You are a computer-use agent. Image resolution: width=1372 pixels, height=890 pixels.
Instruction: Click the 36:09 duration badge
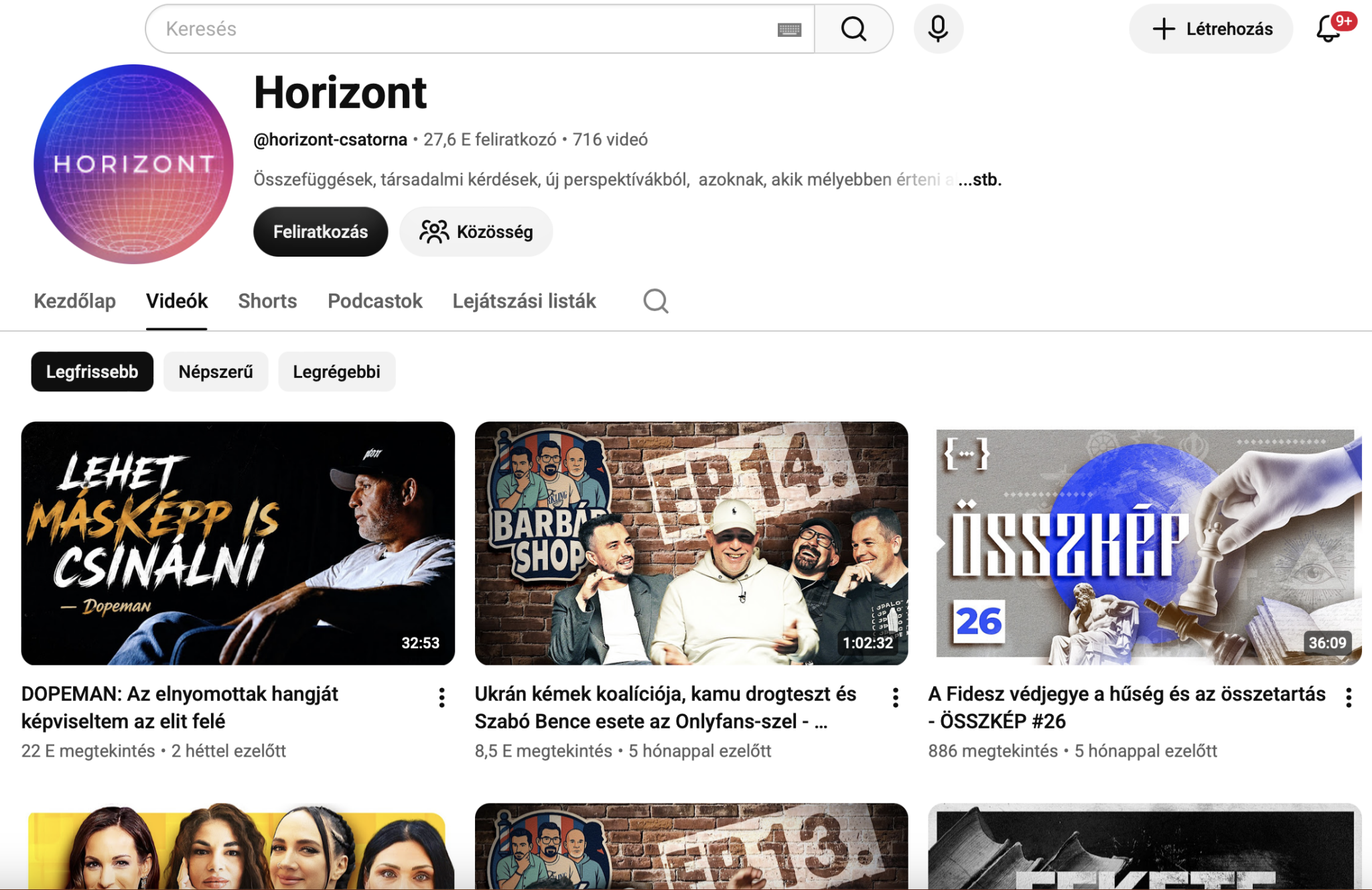click(x=1327, y=643)
